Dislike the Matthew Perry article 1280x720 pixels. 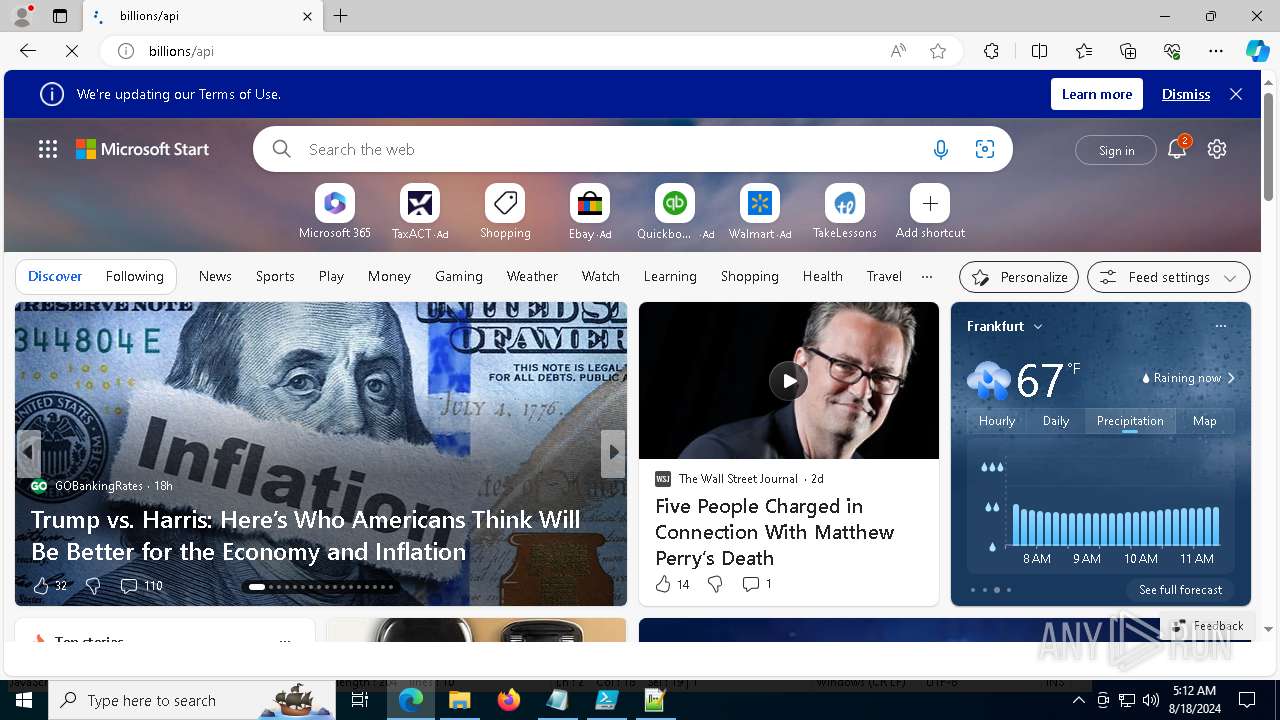coord(715,584)
